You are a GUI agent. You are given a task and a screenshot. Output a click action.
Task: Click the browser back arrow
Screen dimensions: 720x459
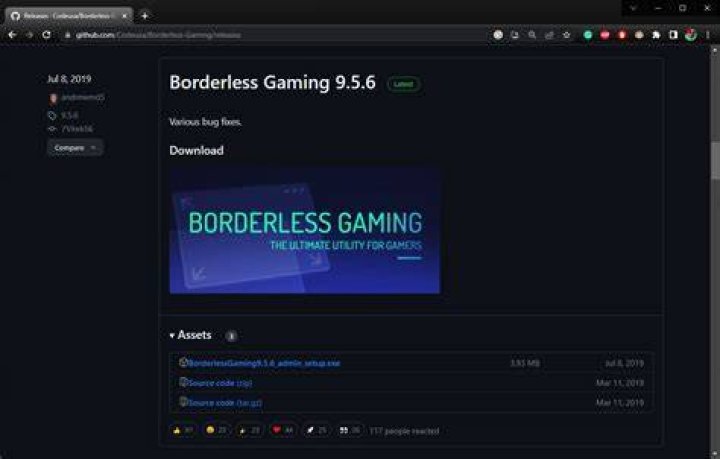click(x=12, y=35)
